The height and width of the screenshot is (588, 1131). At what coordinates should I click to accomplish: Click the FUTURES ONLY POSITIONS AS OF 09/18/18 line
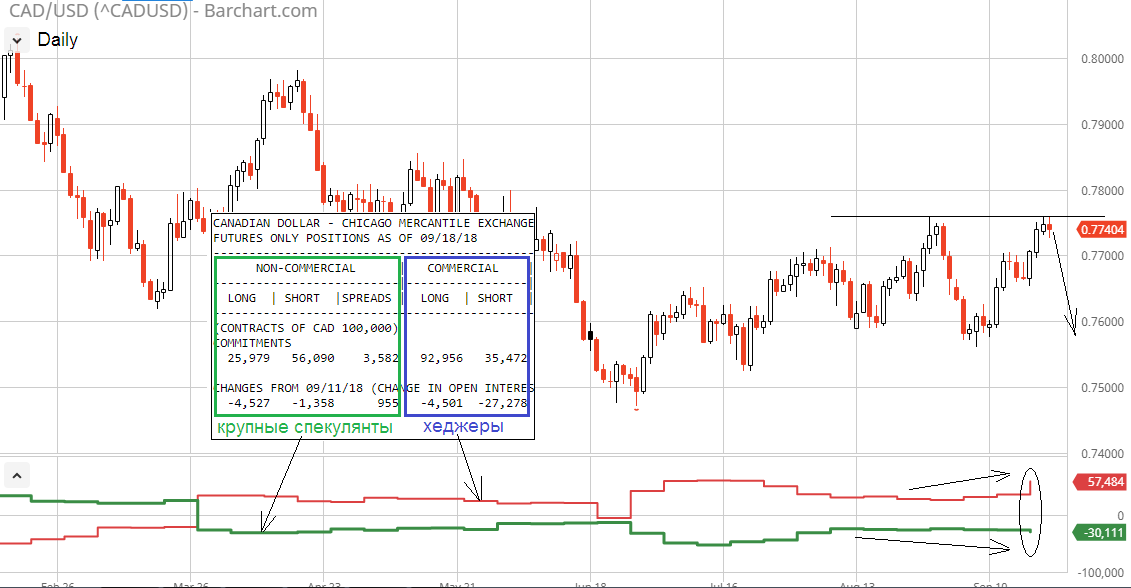point(345,238)
